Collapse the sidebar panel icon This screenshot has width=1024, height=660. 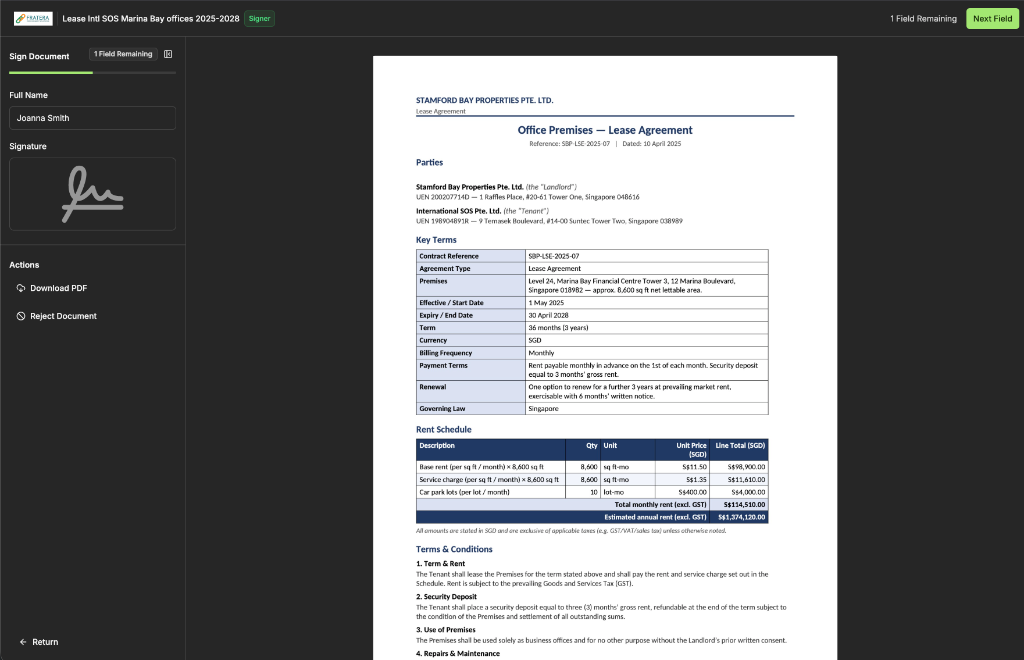pyautogui.click(x=168, y=54)
